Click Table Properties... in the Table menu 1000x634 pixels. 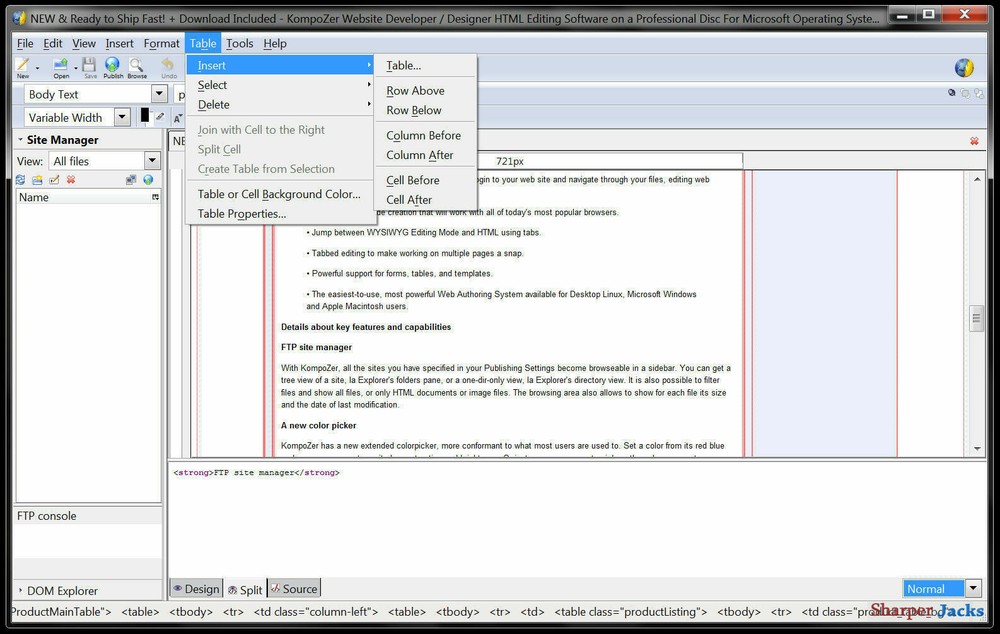[x=241, y=213]
